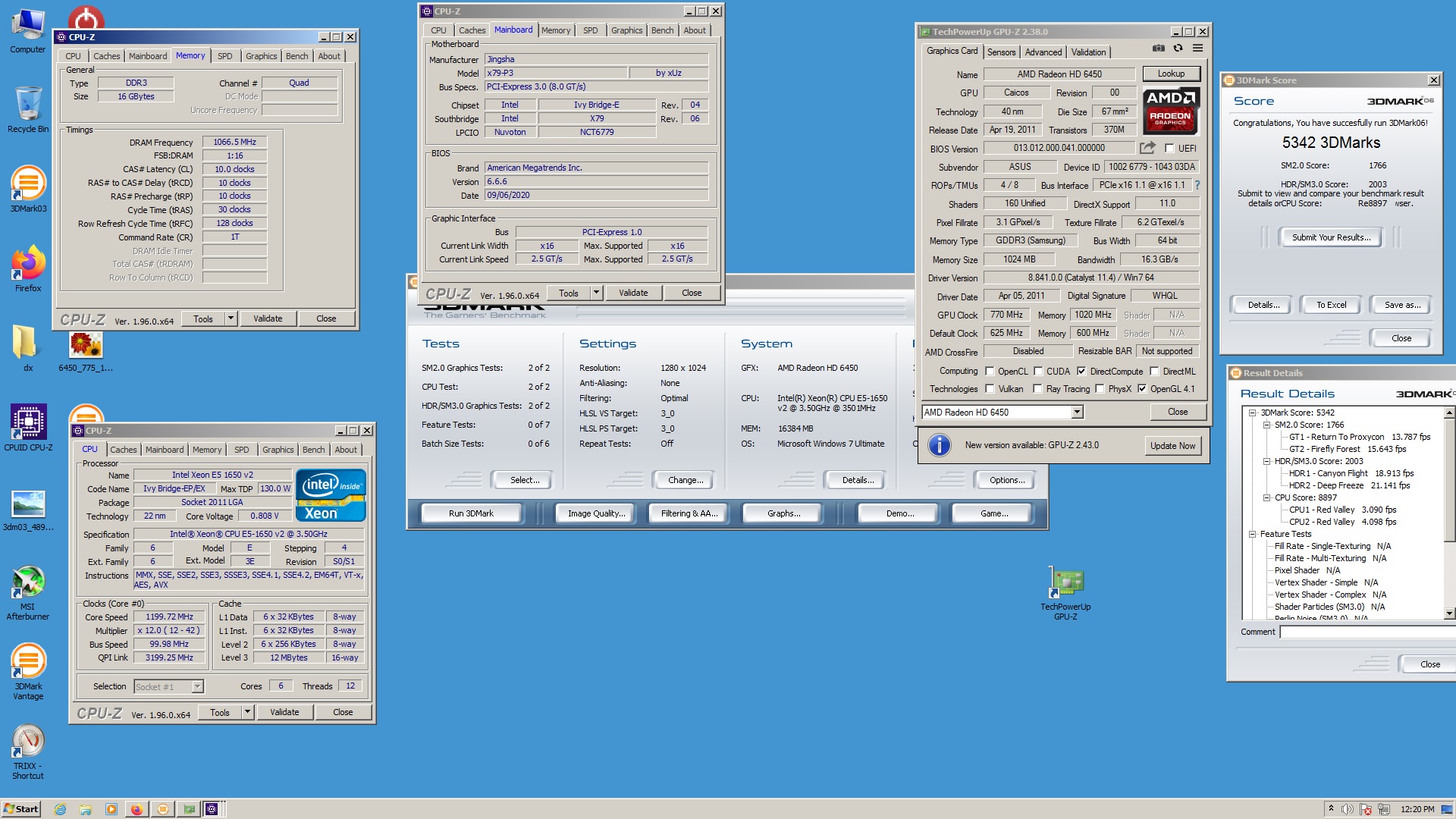Toggle the OpenCL checkbox
Screen dimensions: 1456x819
click(x=990, y=372)
